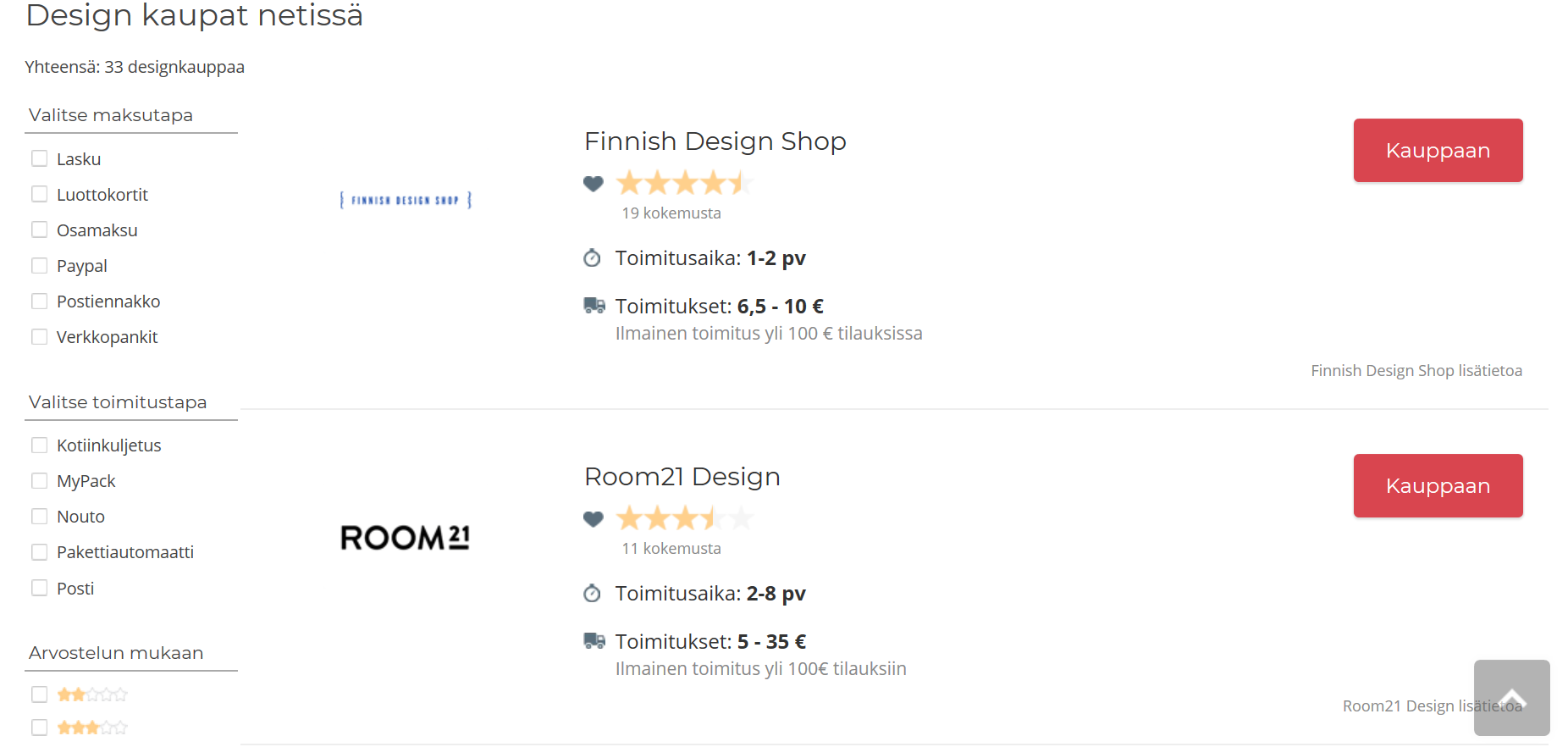Screen dimensions: 1568x747
Task: Select the Verkkopankit checkbox
Action: click(39, 336)
